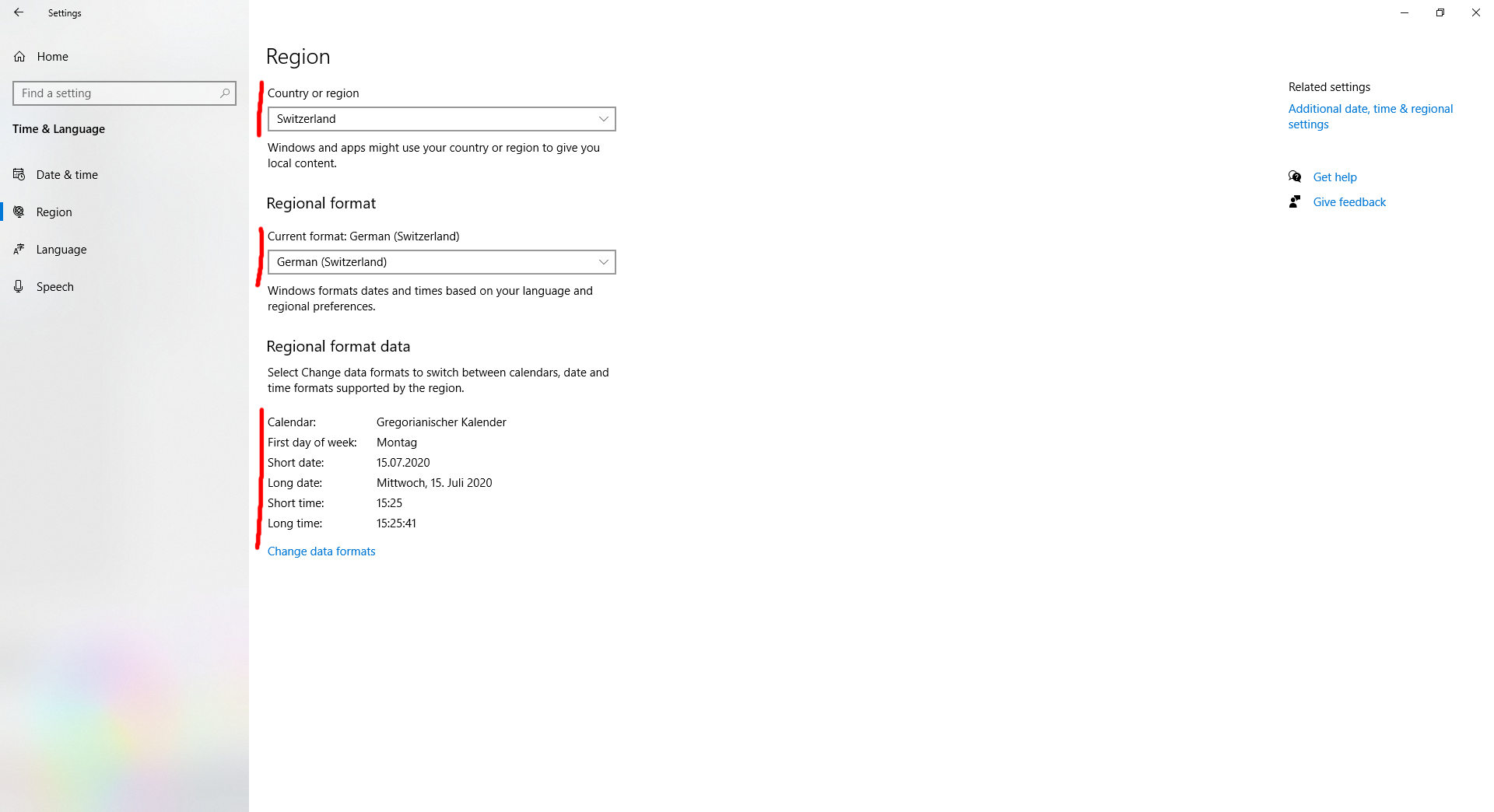This screenshot has height=812, width=1494.
Task: Switch to the Date & time section
Action: (x=66, y=174)
